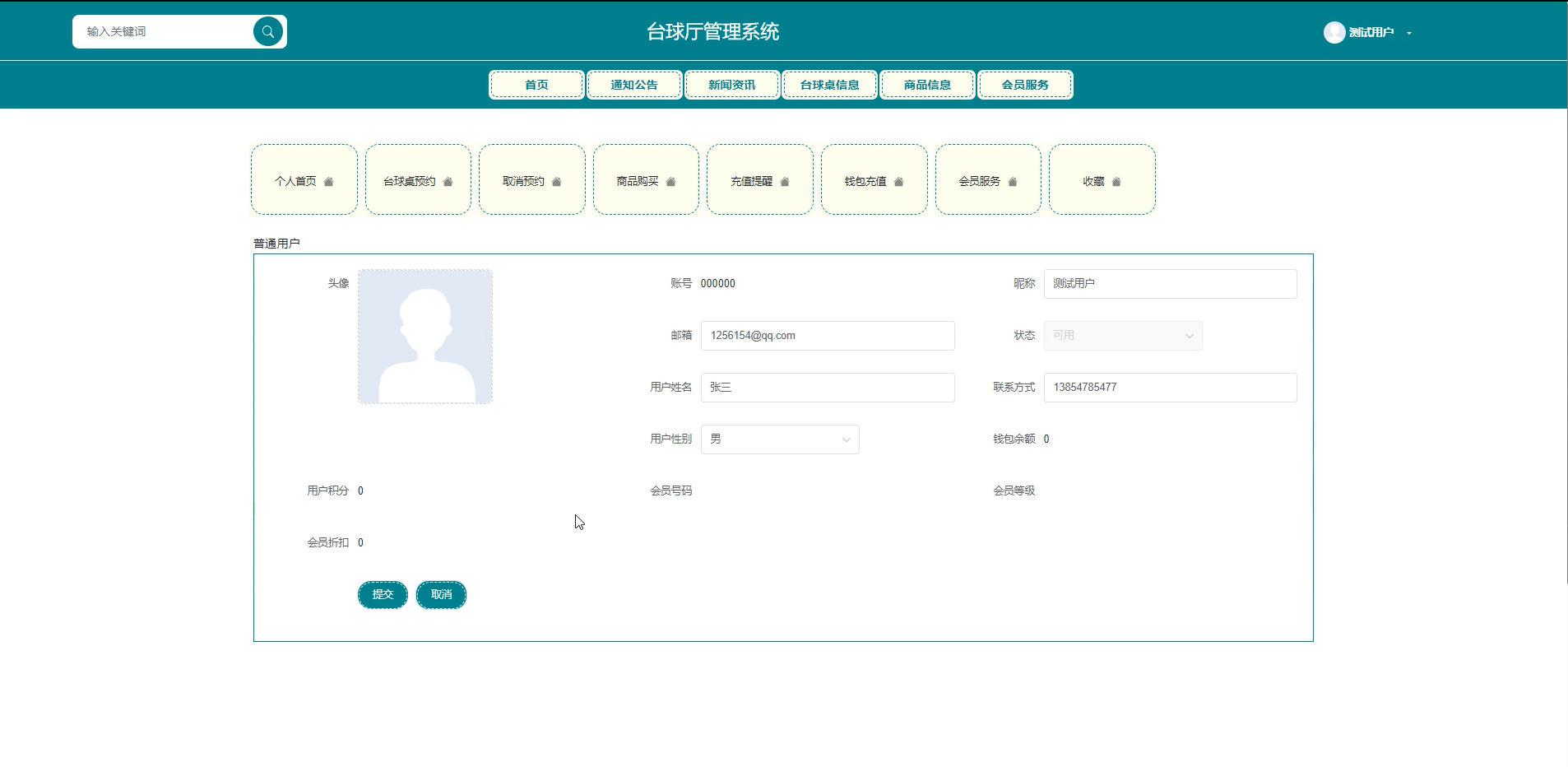Open 新闻资讯 navigation item
The image size is (1568, 767).
(x=732, y=85)
